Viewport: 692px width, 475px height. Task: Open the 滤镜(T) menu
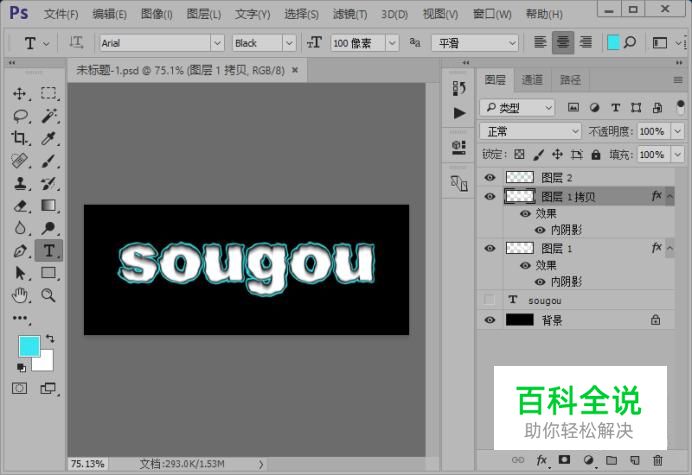tap(350, 14)
